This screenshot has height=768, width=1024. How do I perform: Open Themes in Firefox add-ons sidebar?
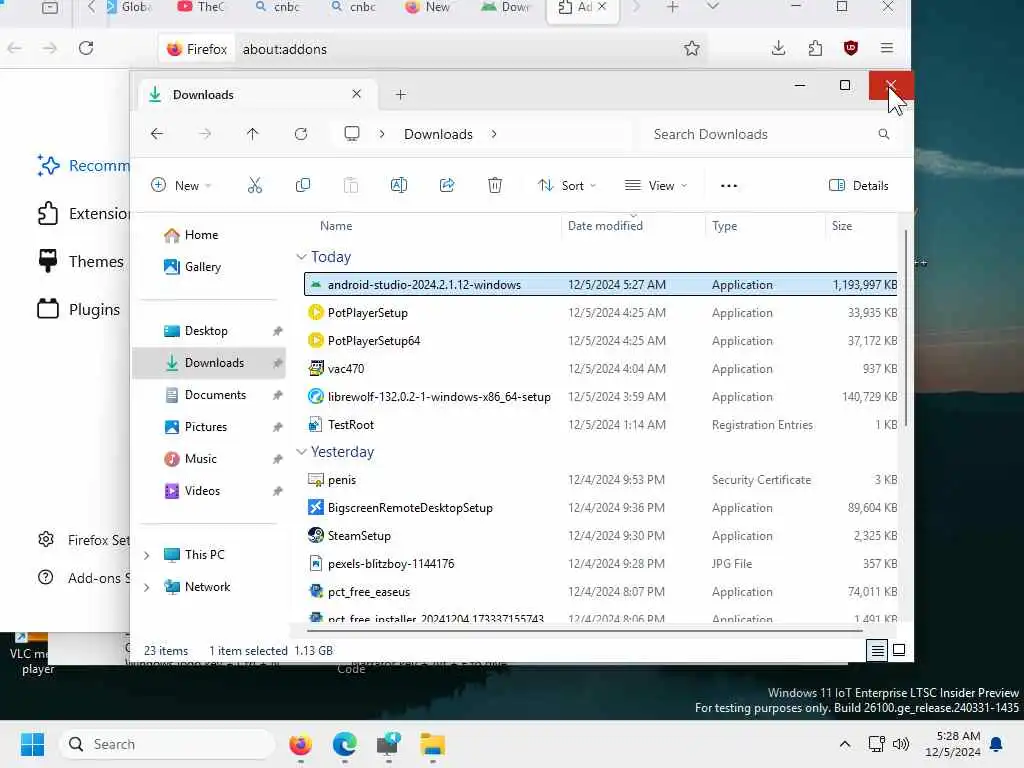point(81,261)
